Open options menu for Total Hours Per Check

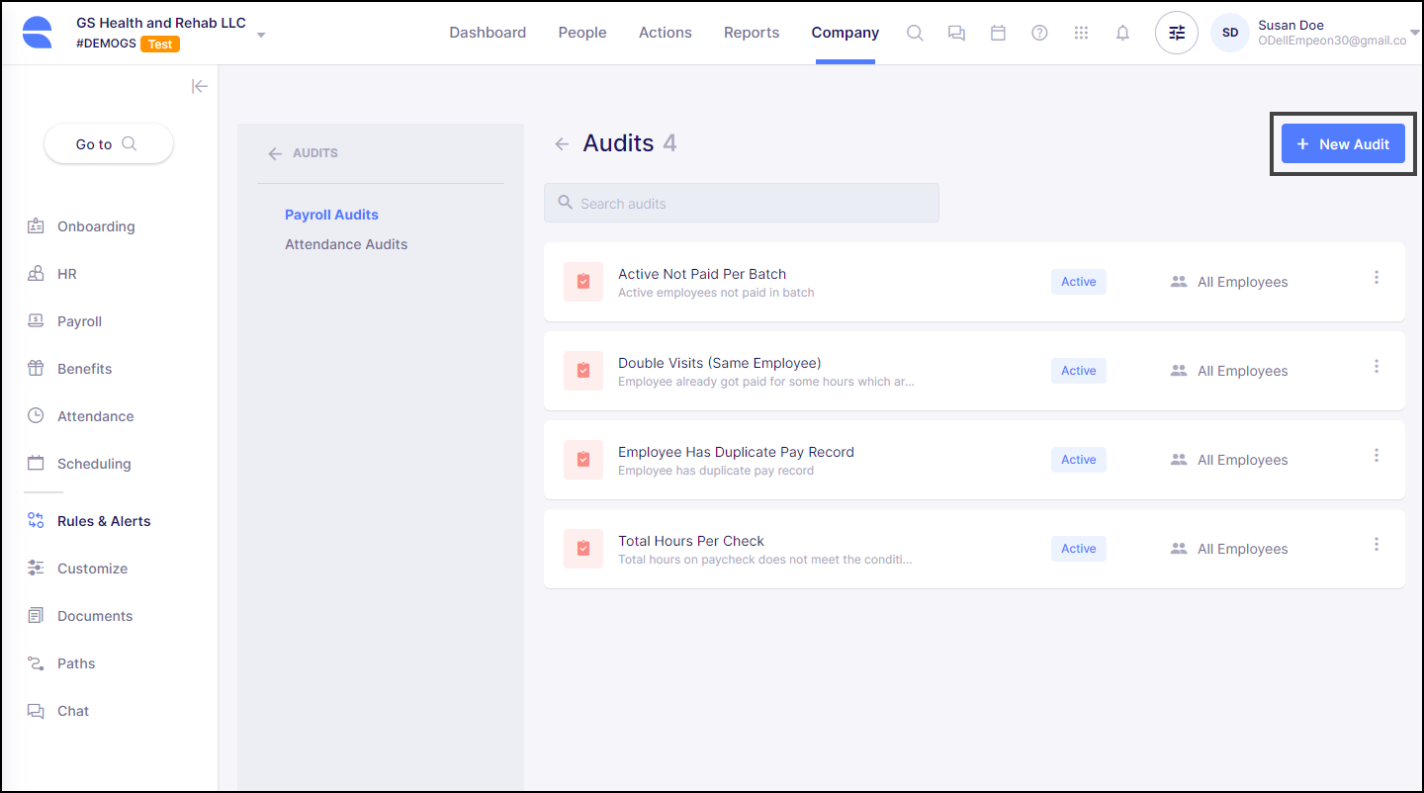coord(1376,545)
